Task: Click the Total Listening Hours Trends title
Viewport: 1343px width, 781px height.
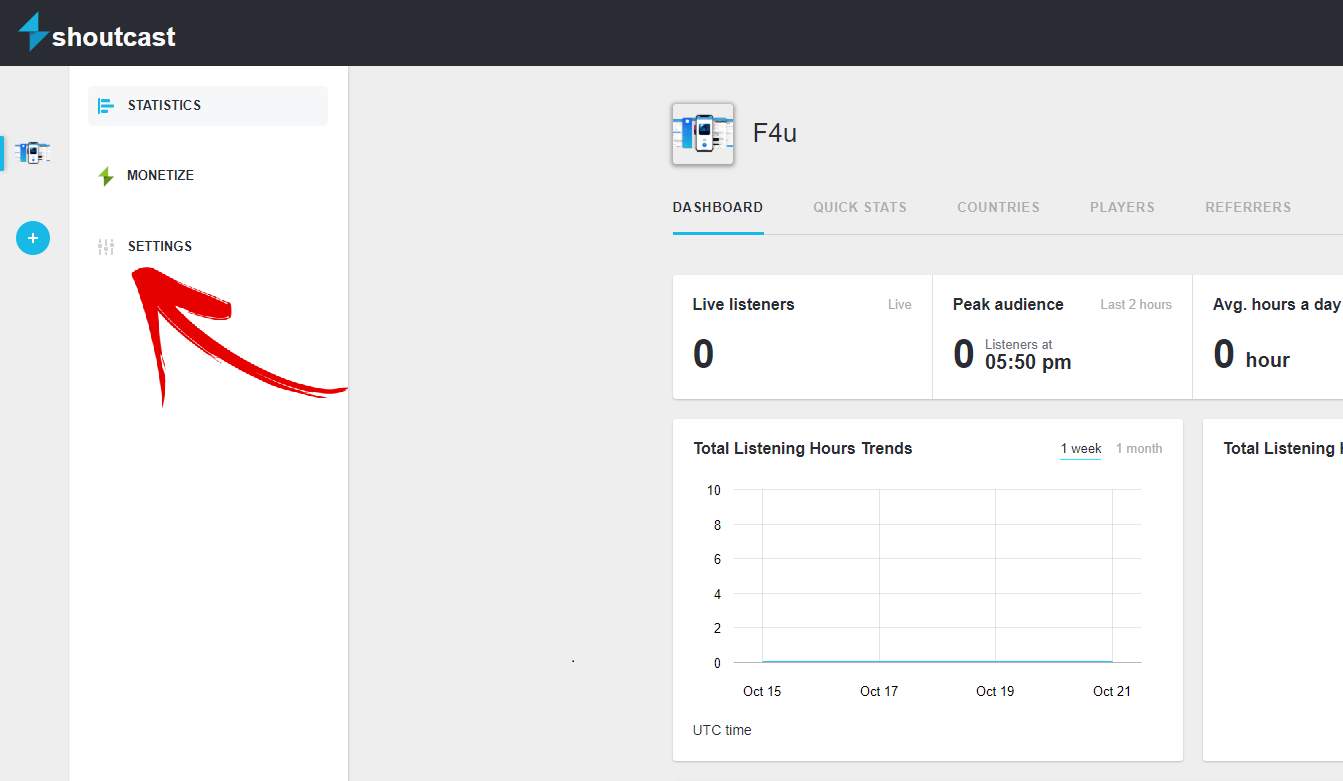Action: pyautogui.click(x=803, y=449)
